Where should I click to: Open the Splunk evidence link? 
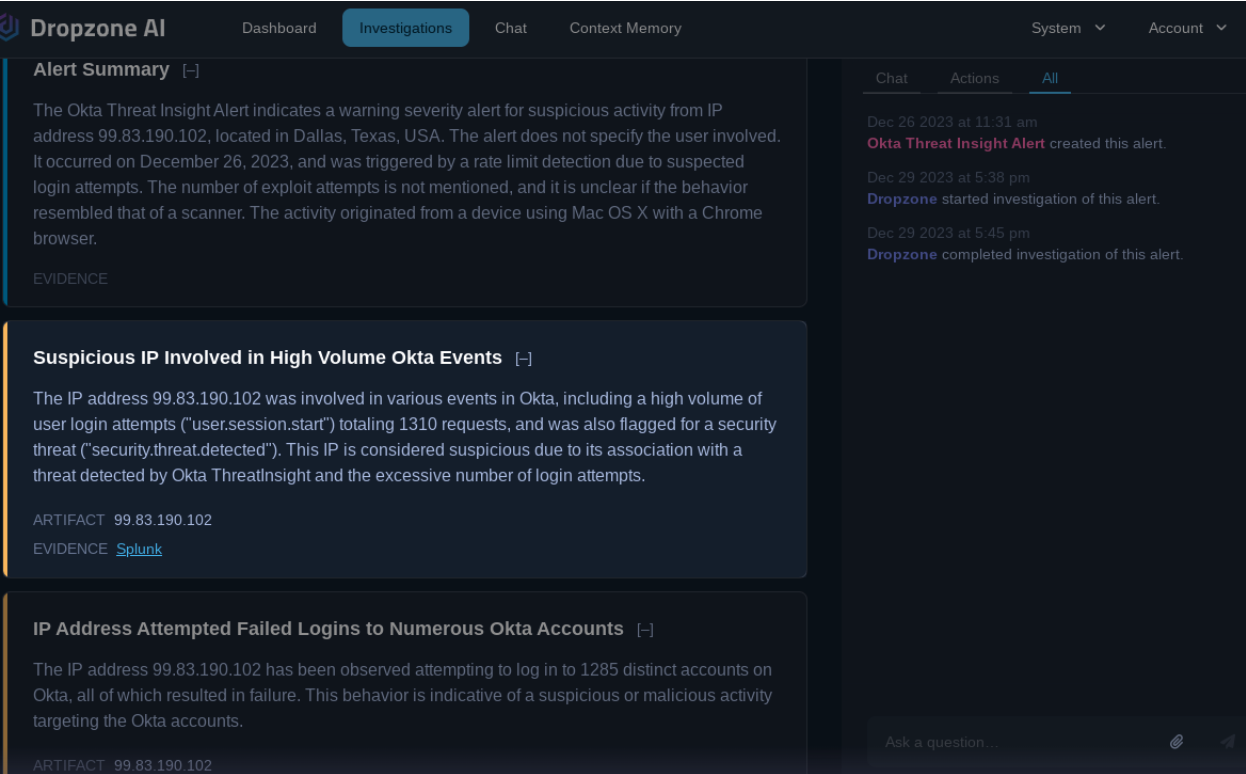(x=139, y=549)
